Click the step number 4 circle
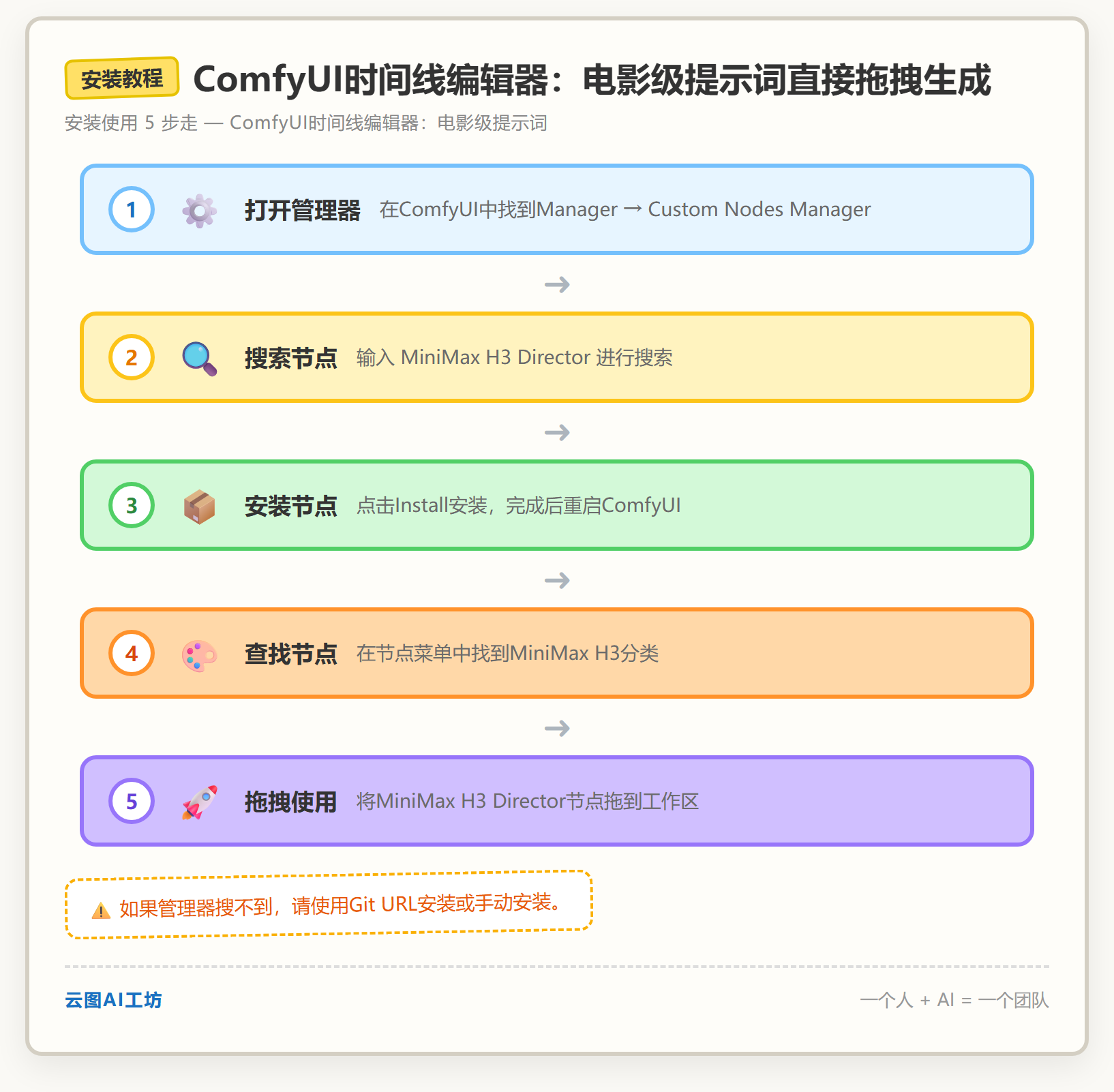 tap(132, 653)
